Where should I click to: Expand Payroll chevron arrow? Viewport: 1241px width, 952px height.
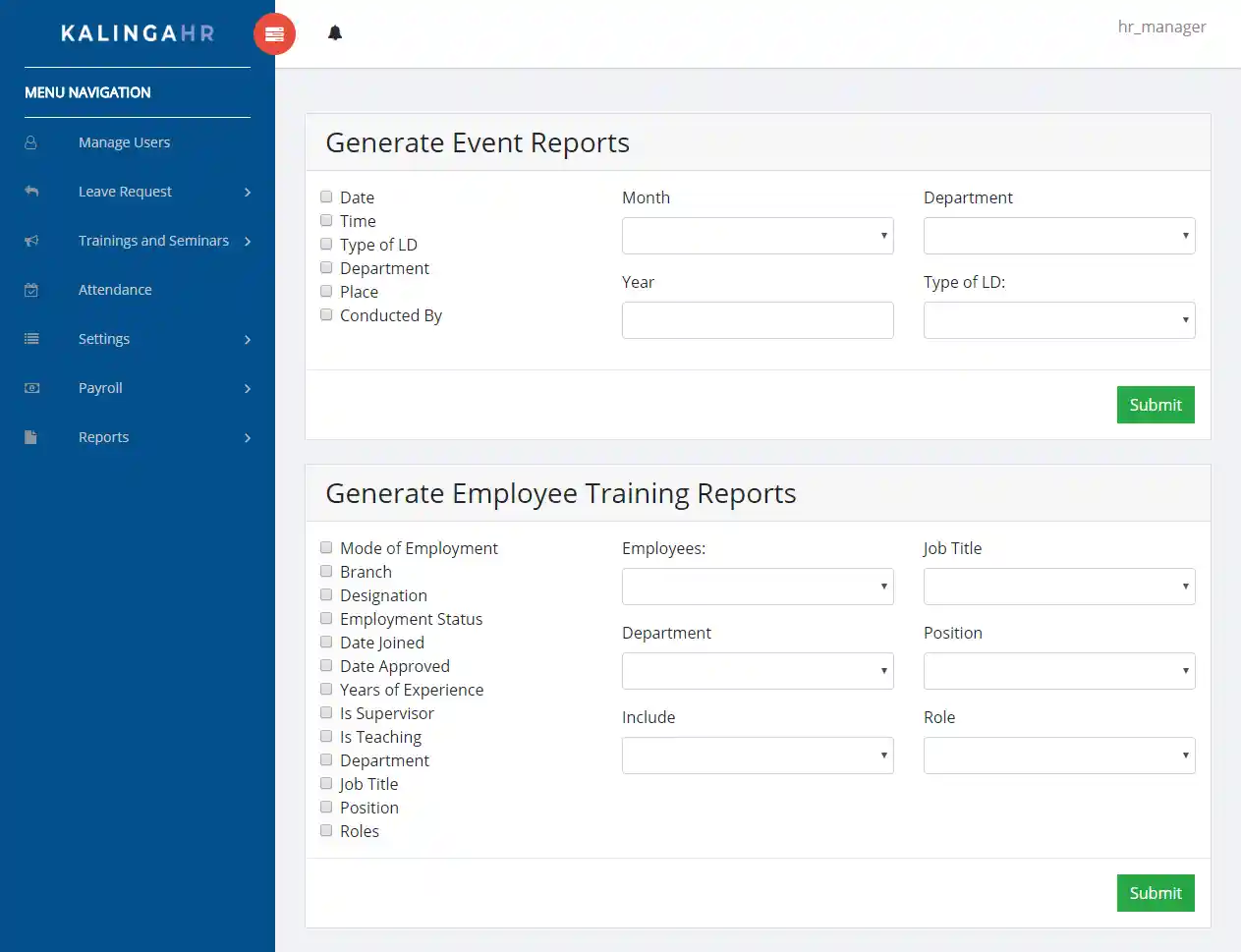click(x=248, y=389)
